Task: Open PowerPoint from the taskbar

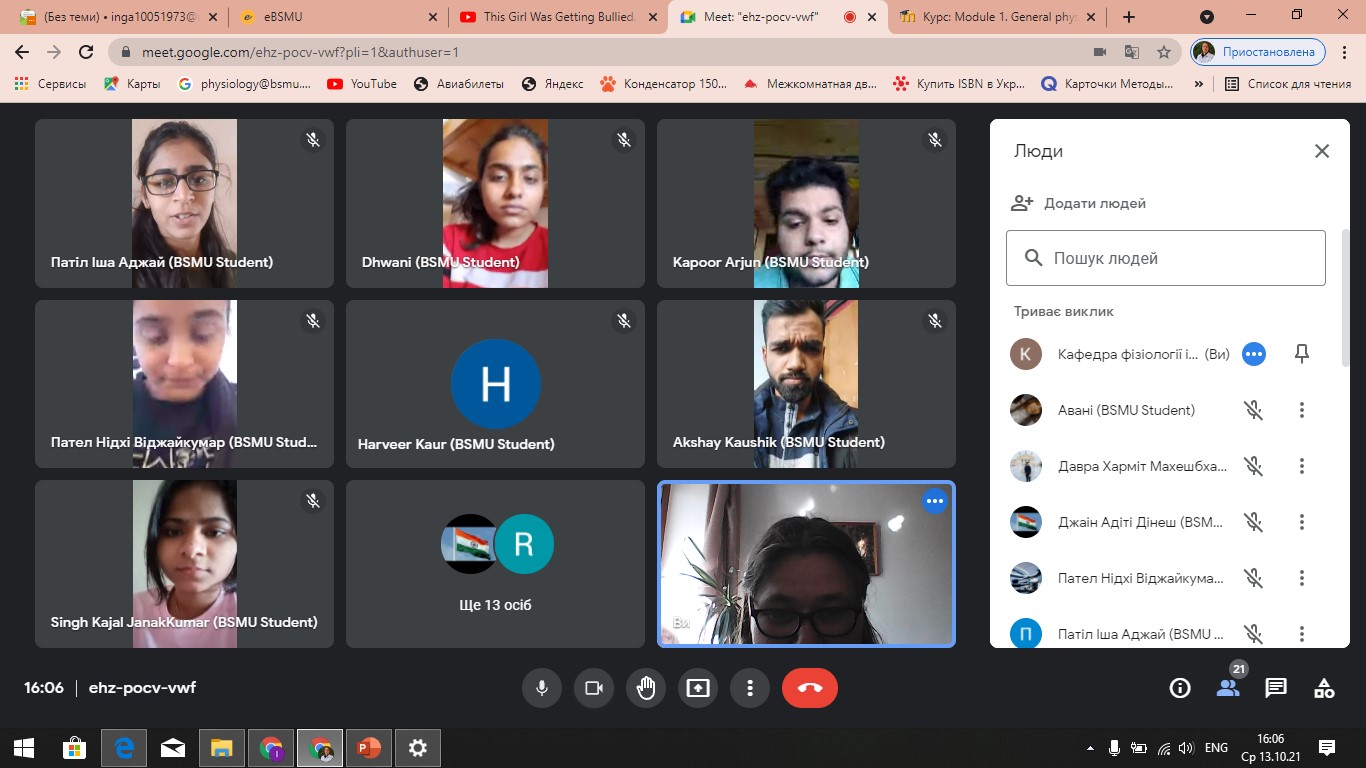Action: 369,748
